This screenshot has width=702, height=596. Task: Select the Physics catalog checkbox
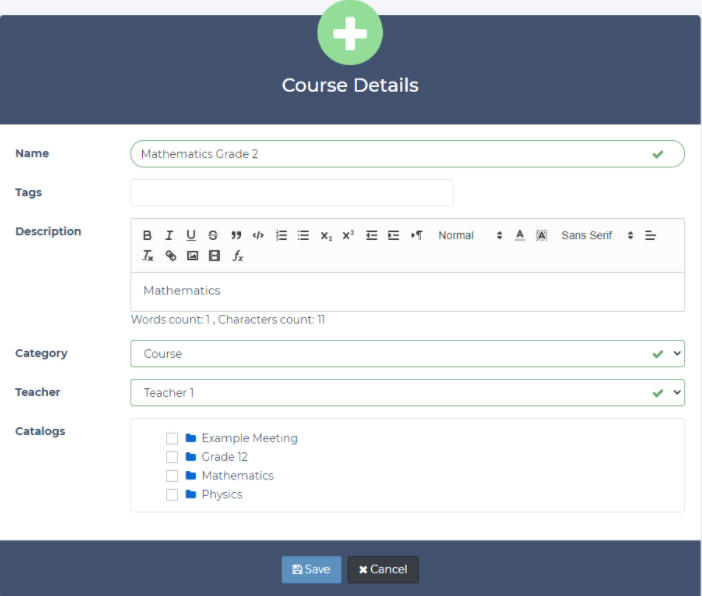pos(172,495)
